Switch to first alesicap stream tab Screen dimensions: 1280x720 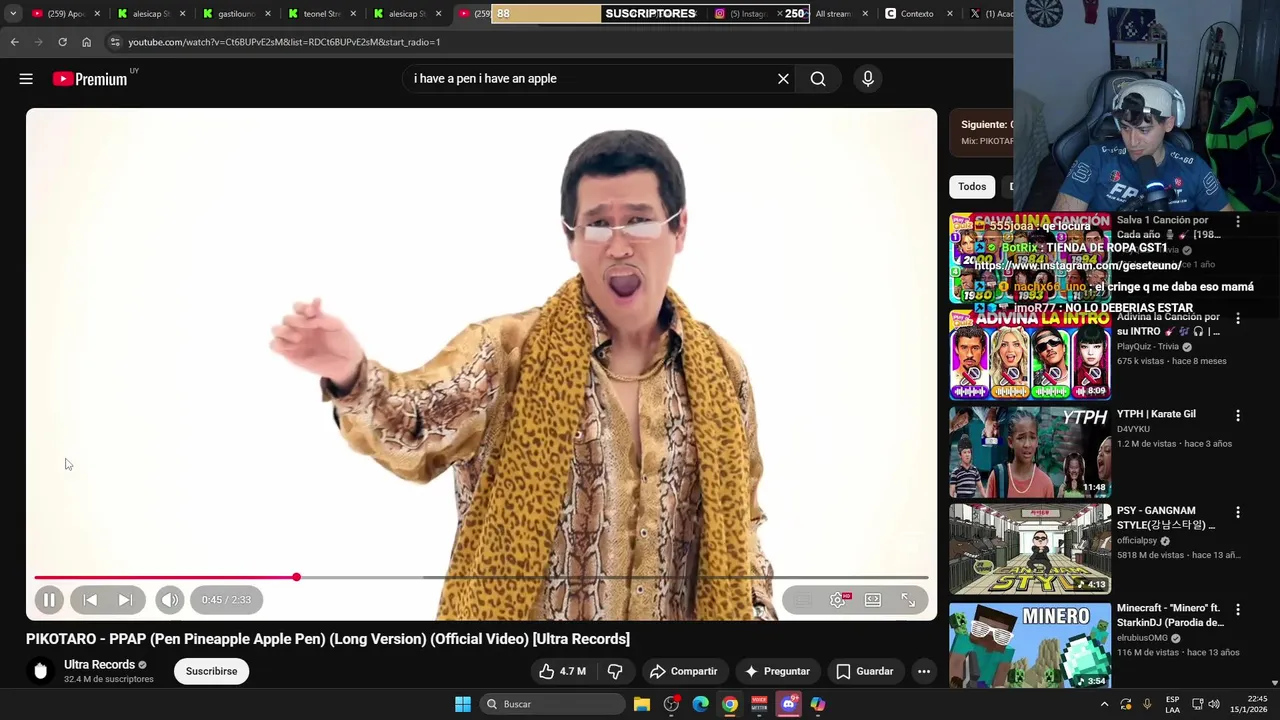point(152,14)
